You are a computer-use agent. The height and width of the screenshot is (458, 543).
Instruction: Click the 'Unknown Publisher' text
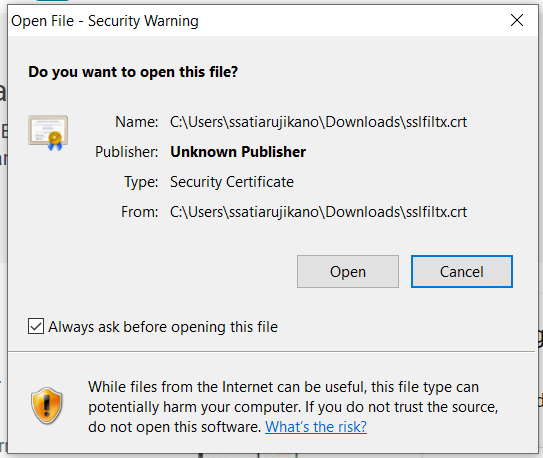pyautogui.click(x=238, y=152)
